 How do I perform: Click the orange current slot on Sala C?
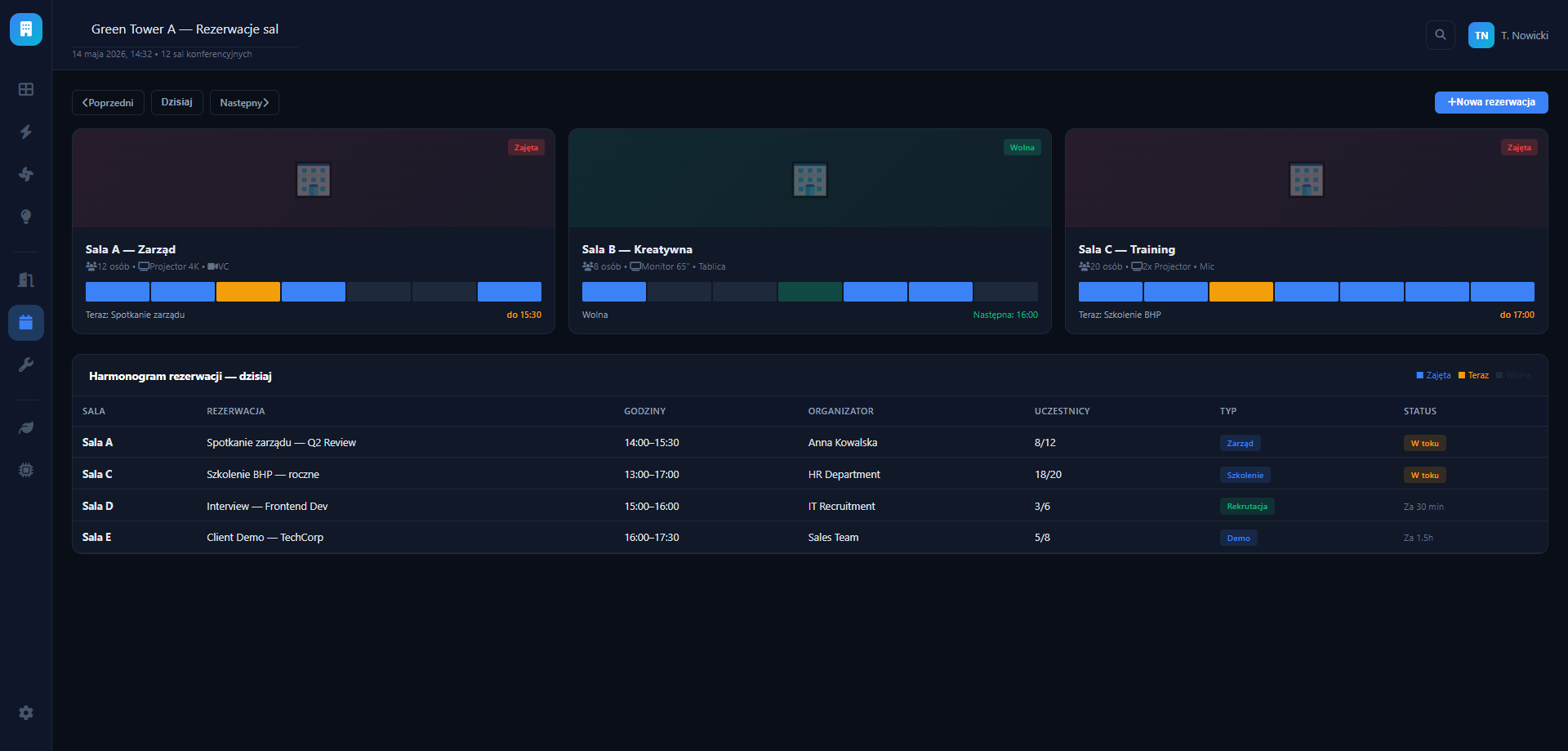(1241, 292)
